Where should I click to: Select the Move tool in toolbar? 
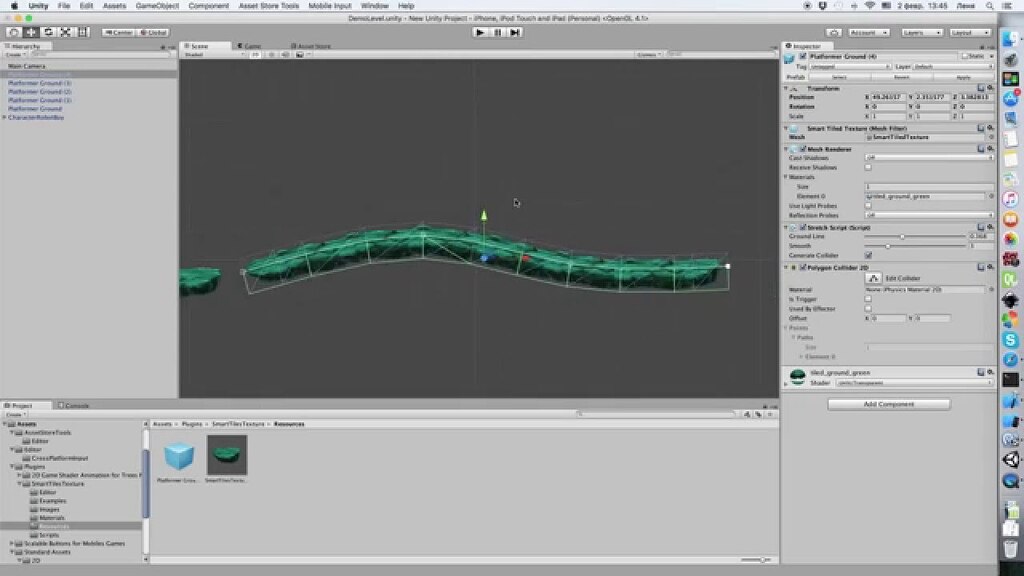tap(30, 31)
